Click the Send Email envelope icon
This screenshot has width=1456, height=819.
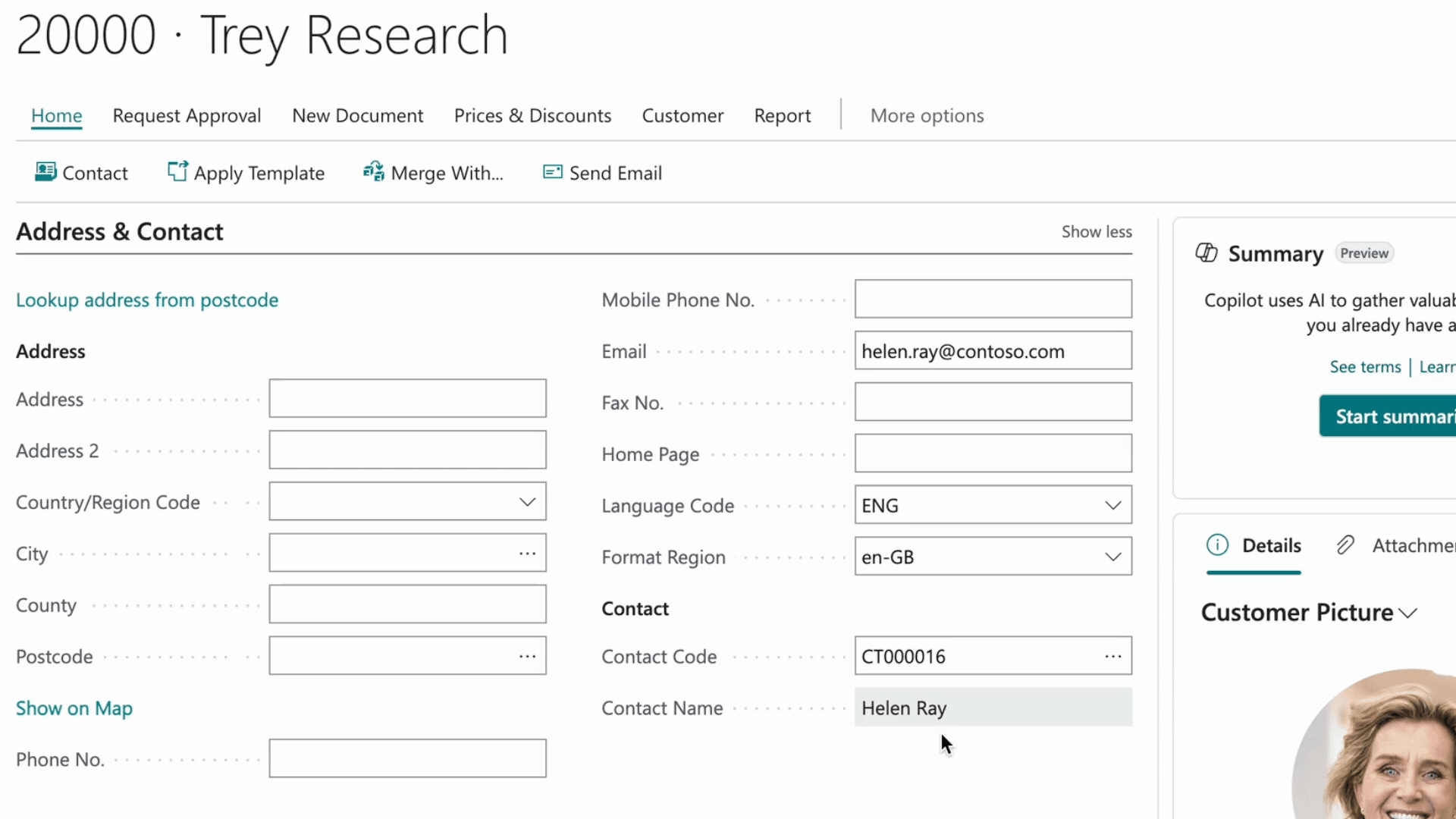click(553, 172)
